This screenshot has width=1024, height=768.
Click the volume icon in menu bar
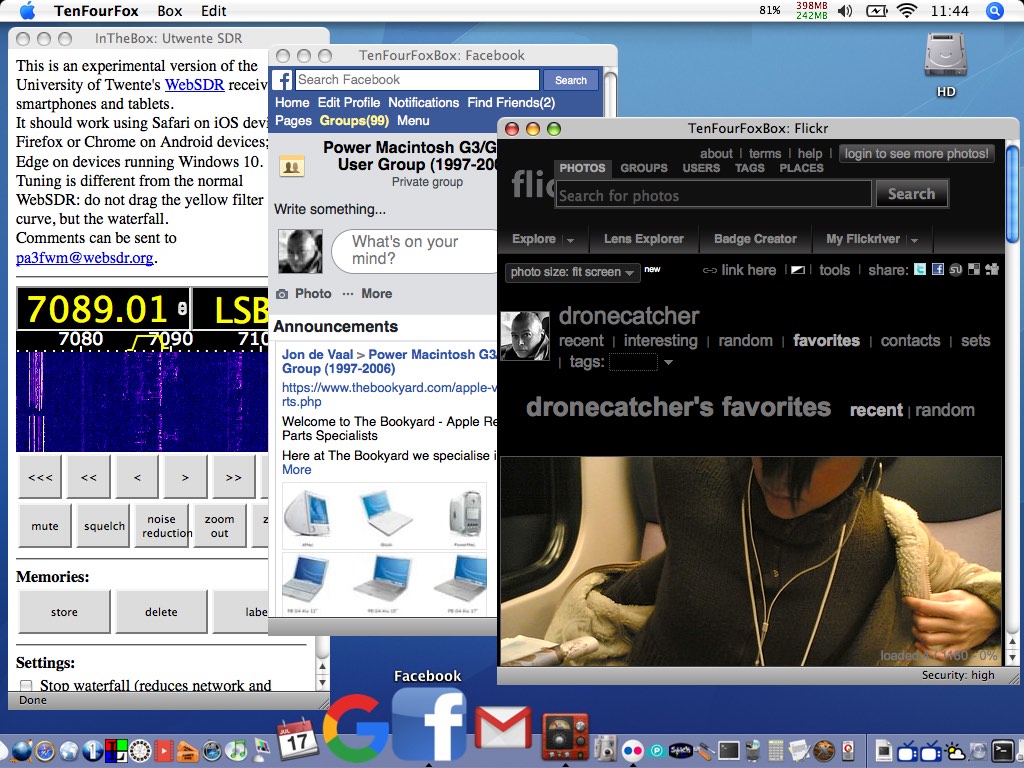point(845,11)
